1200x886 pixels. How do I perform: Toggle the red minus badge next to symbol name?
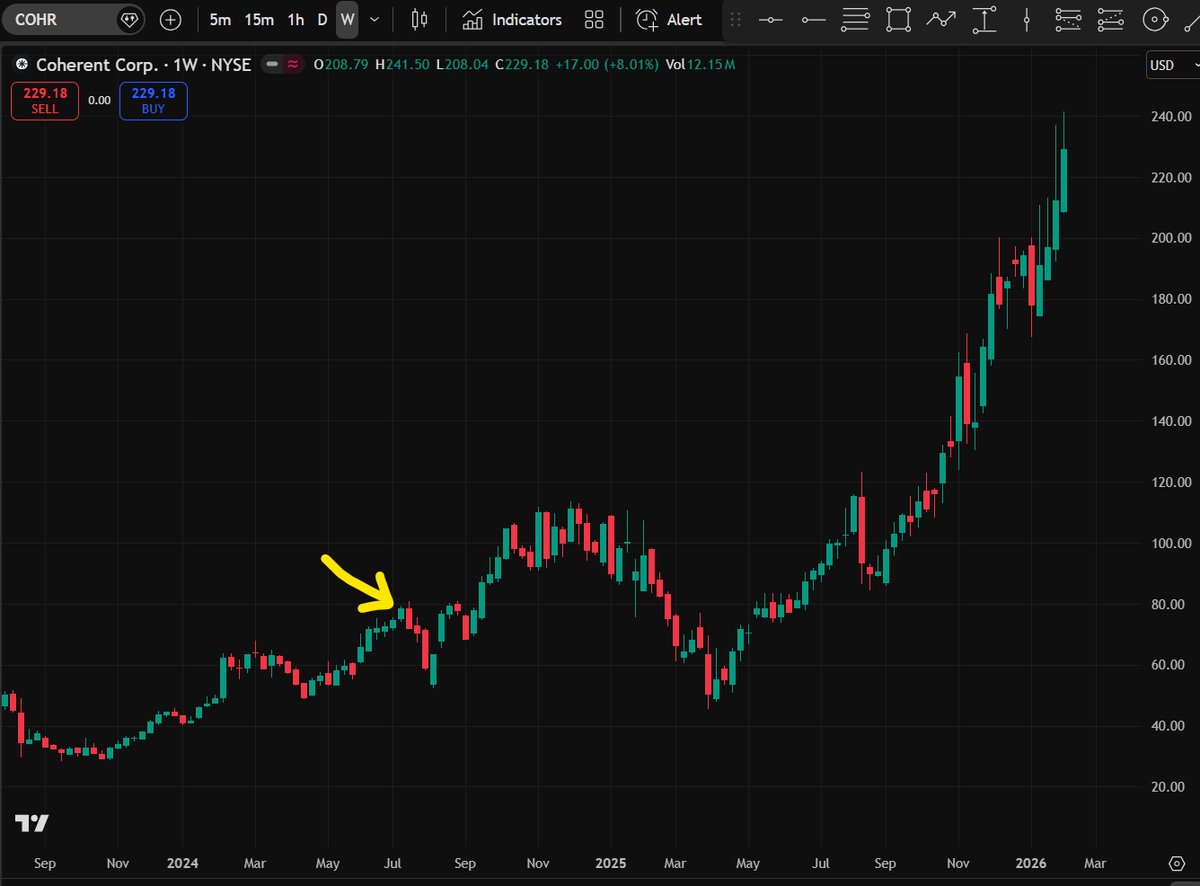pyautogui.click(x=271, y=63)
